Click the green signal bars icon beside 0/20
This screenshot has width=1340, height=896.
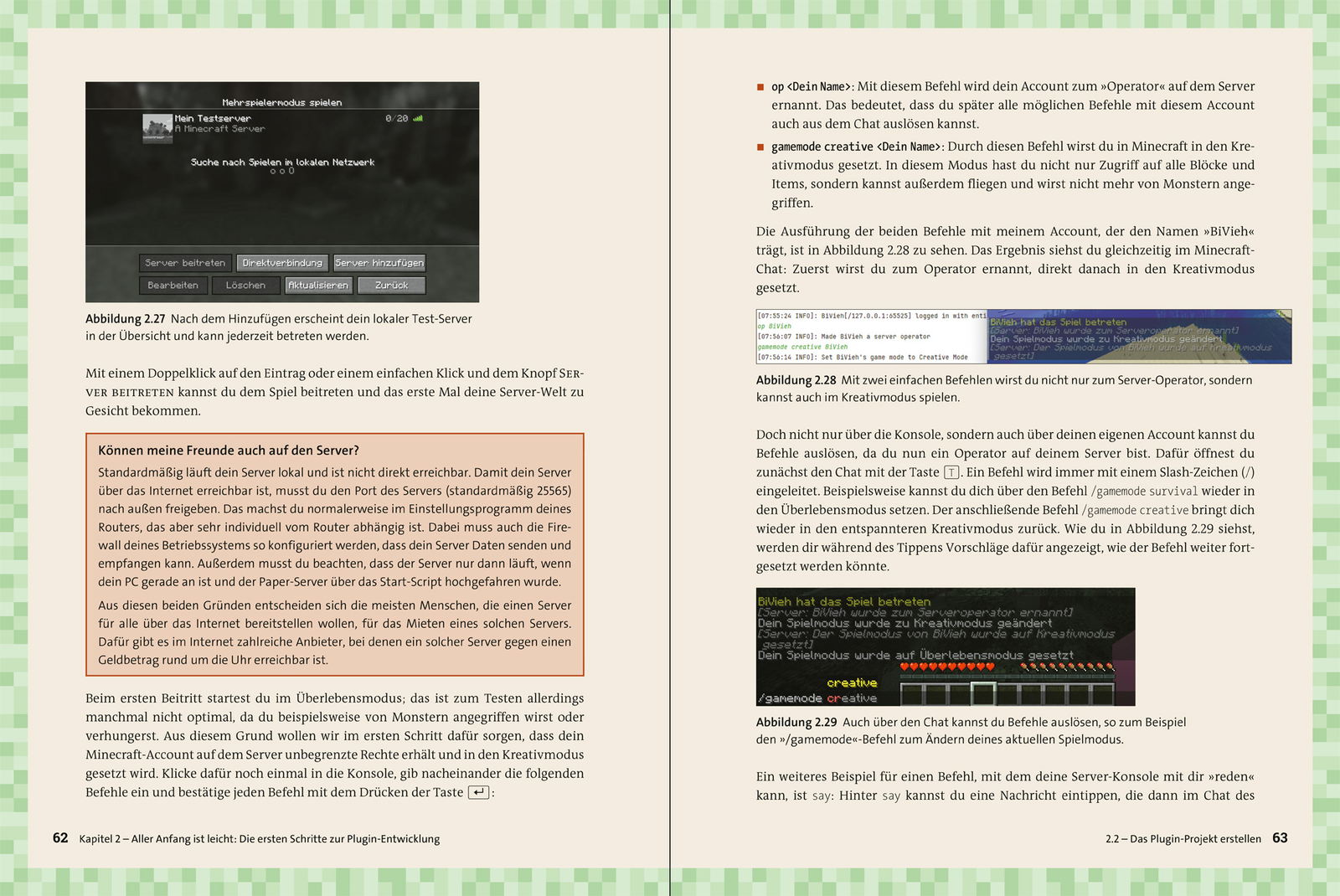418,118
